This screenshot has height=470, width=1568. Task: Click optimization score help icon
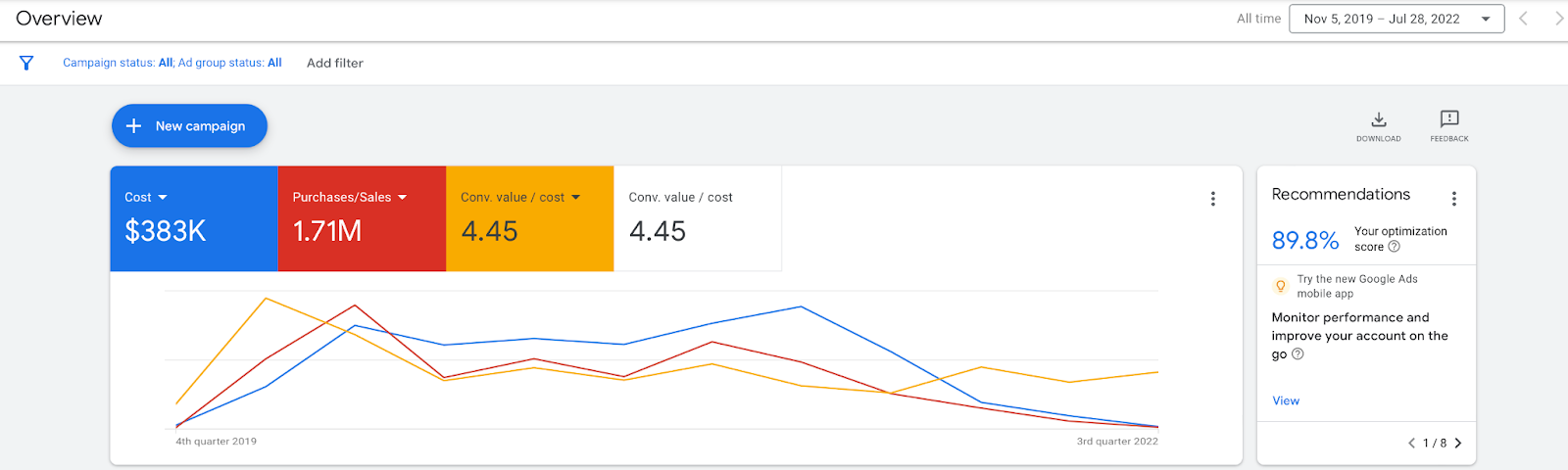(x=1395, y=247)
